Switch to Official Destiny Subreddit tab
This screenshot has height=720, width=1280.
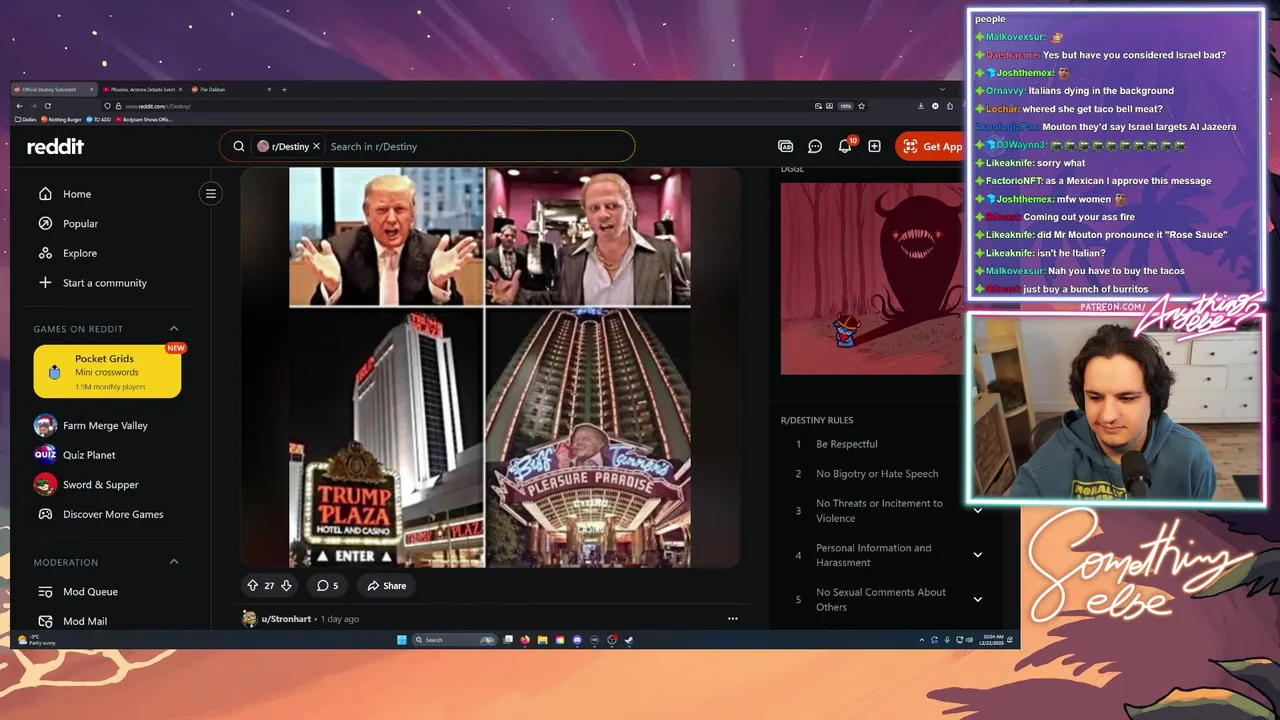(53, 89)
